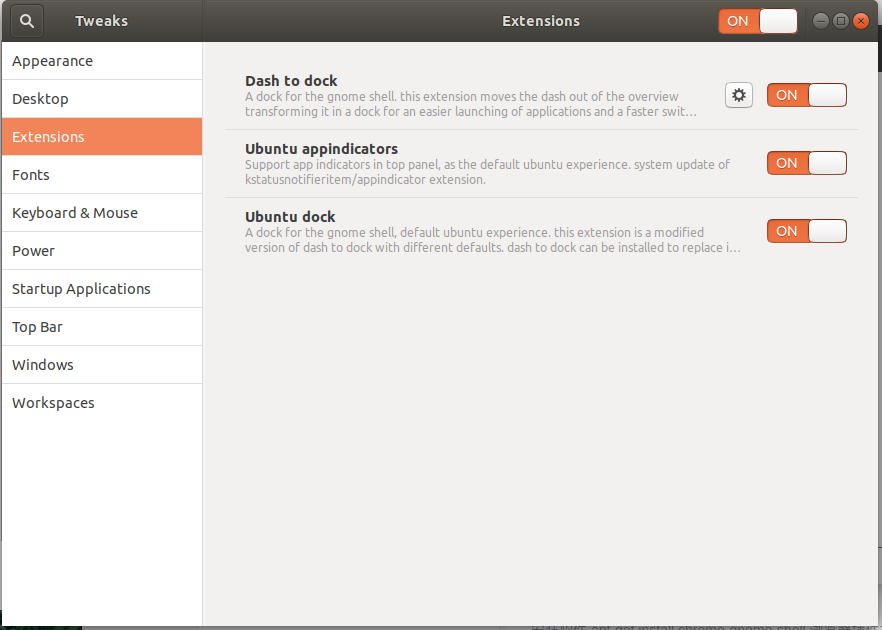The image size is (882, 630).
Task: Open Startup Applications
Action: pyautogui.click(x=80, y=289)
